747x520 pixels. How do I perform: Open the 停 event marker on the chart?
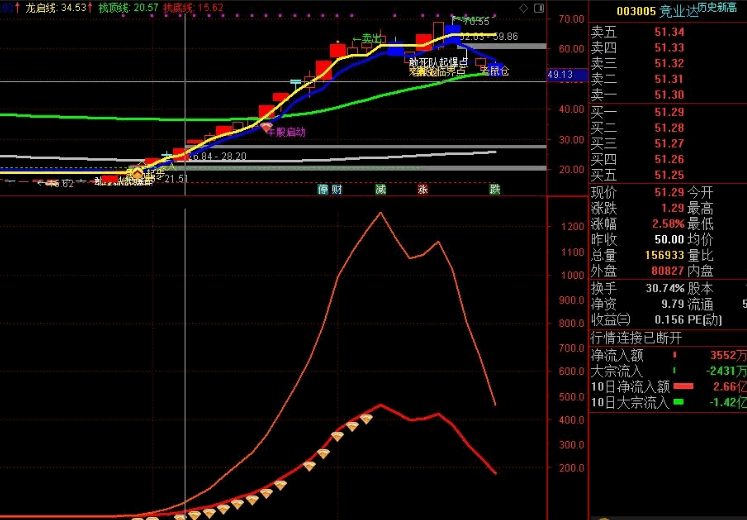pyautogui.click(x=323, y=190)
